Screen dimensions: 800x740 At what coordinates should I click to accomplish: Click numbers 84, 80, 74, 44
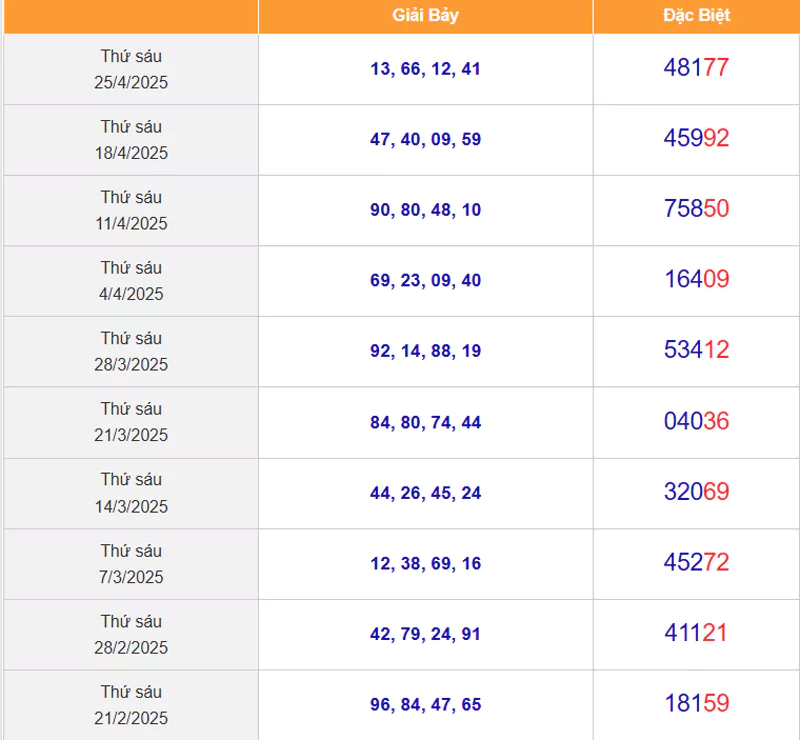[x=425, y=422]
